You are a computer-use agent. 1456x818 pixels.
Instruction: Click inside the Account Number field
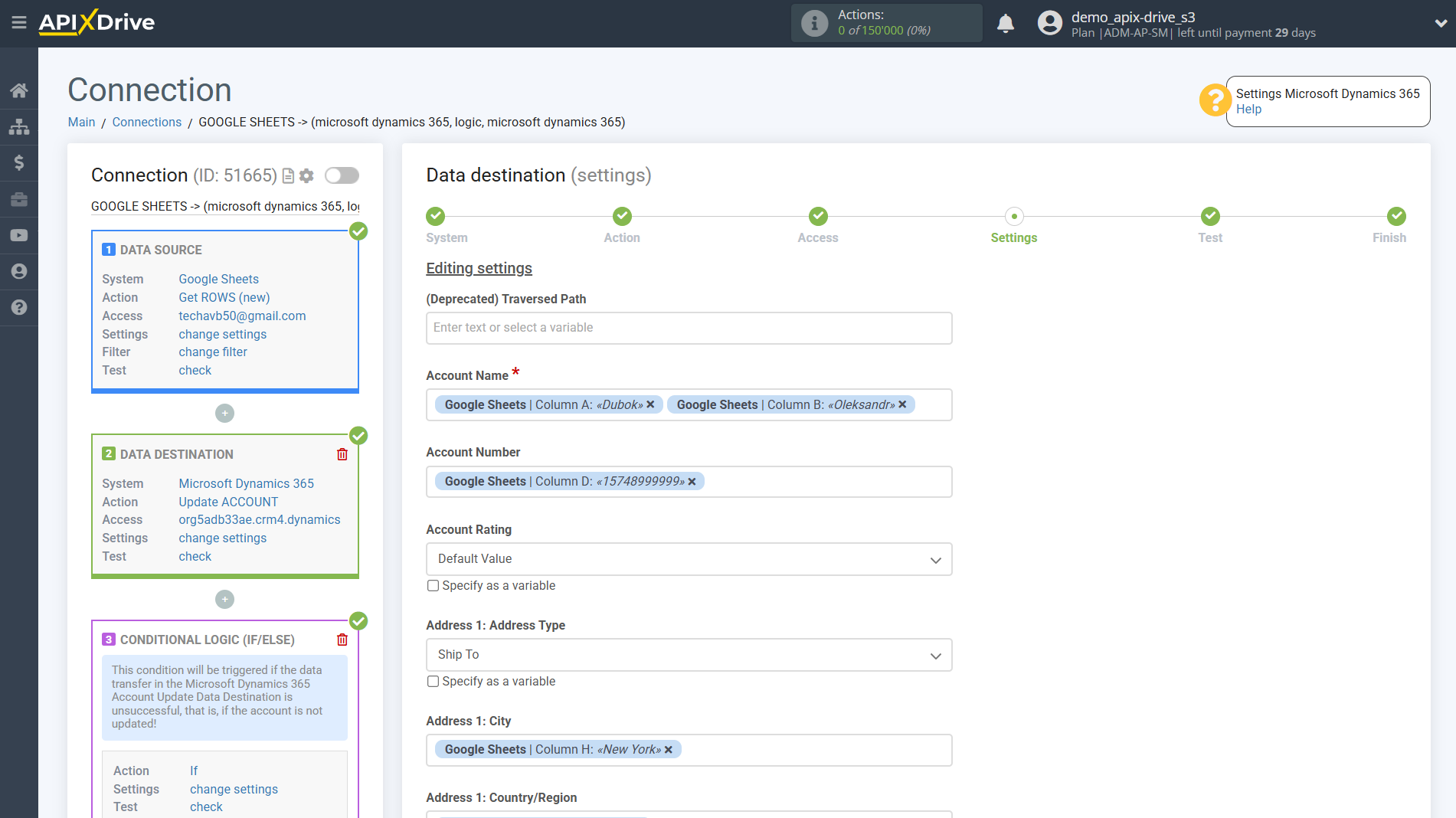[x=689, y=482]
